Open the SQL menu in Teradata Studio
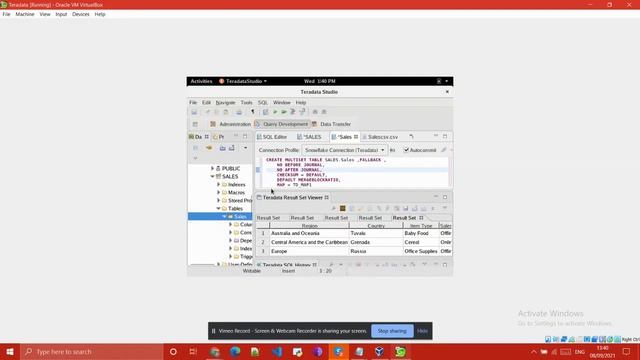Screen dimensions: 640x360 [x=262, y=102]
